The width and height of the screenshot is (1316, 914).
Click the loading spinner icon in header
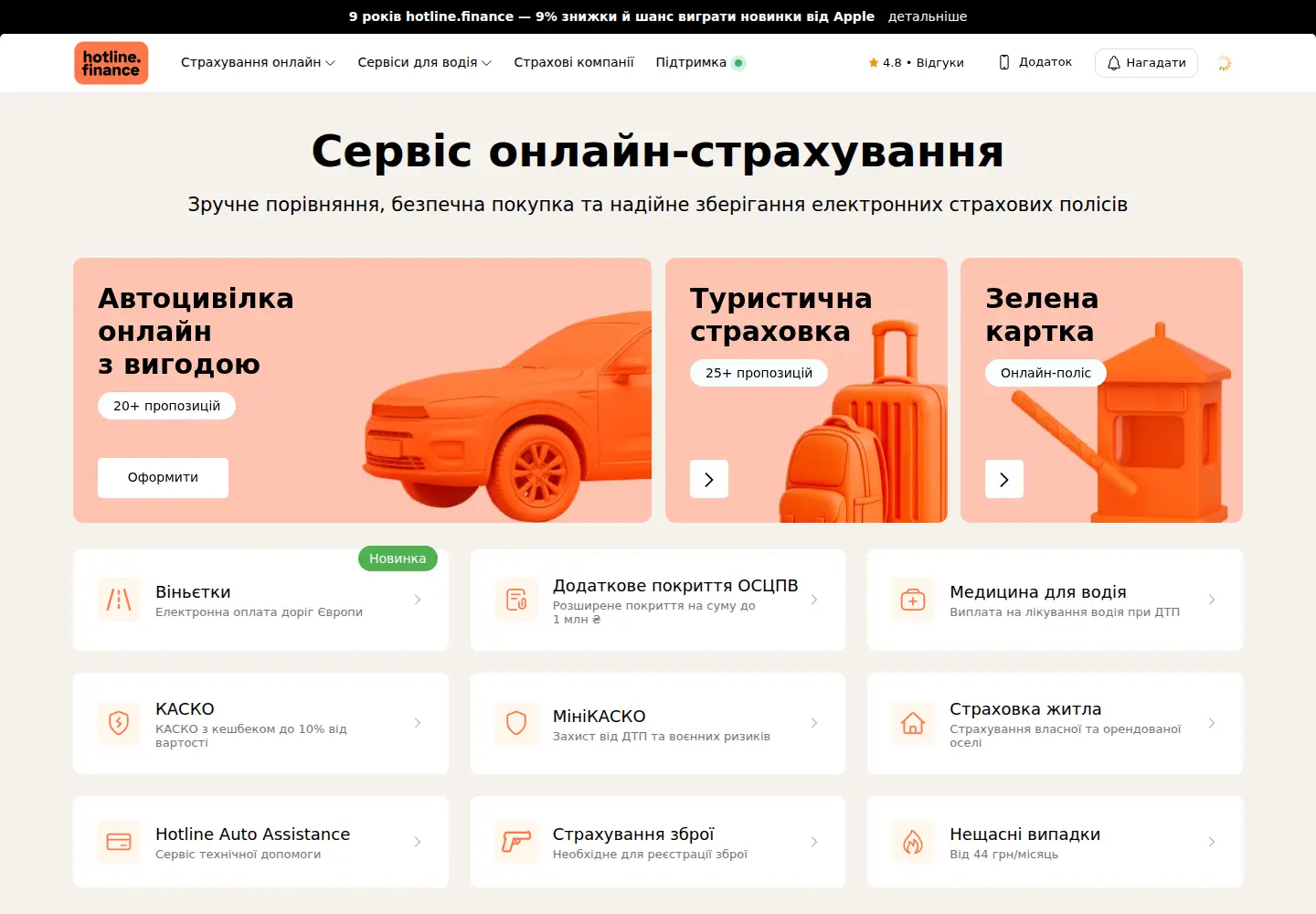point(1225,63)
